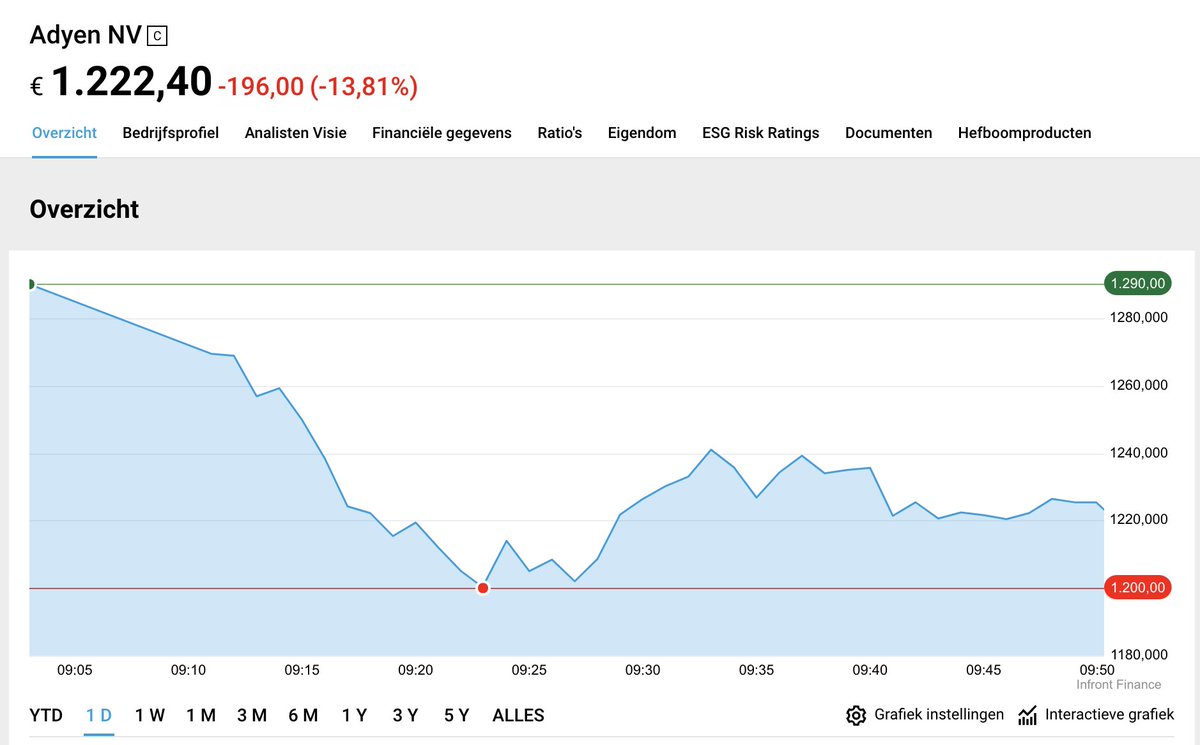Open the Documenten tab
1200x745 pixels.
(889, 132)
